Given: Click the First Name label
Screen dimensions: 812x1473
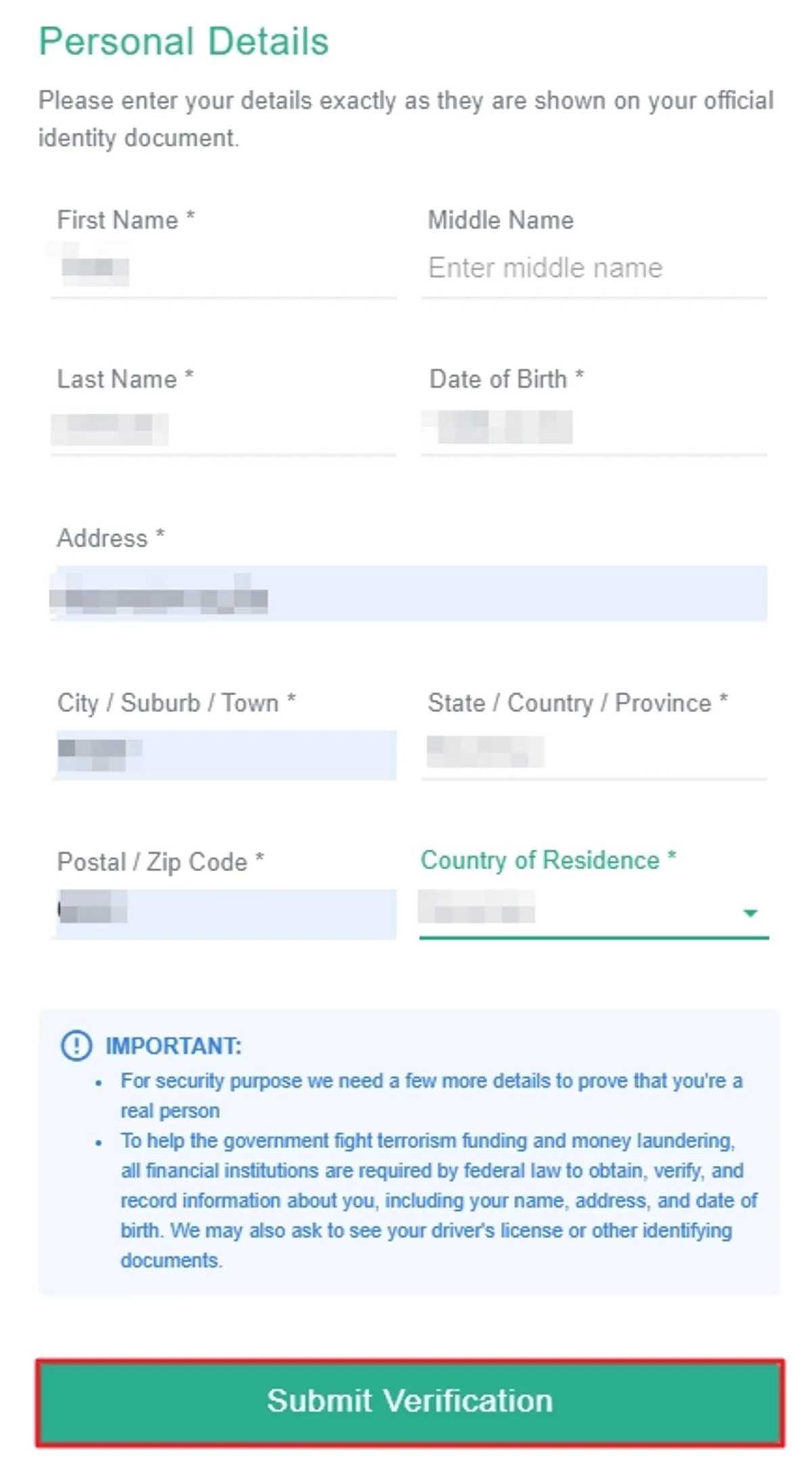Looking at the screenshot, I should (126, 220).
